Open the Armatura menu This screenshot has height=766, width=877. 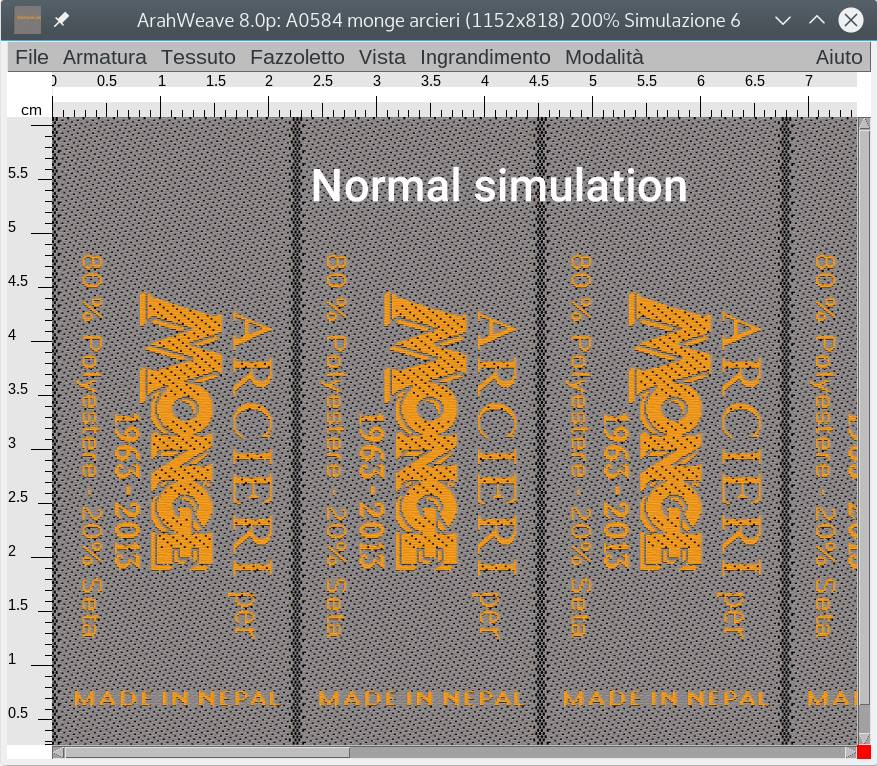click(x=105, y=57)
